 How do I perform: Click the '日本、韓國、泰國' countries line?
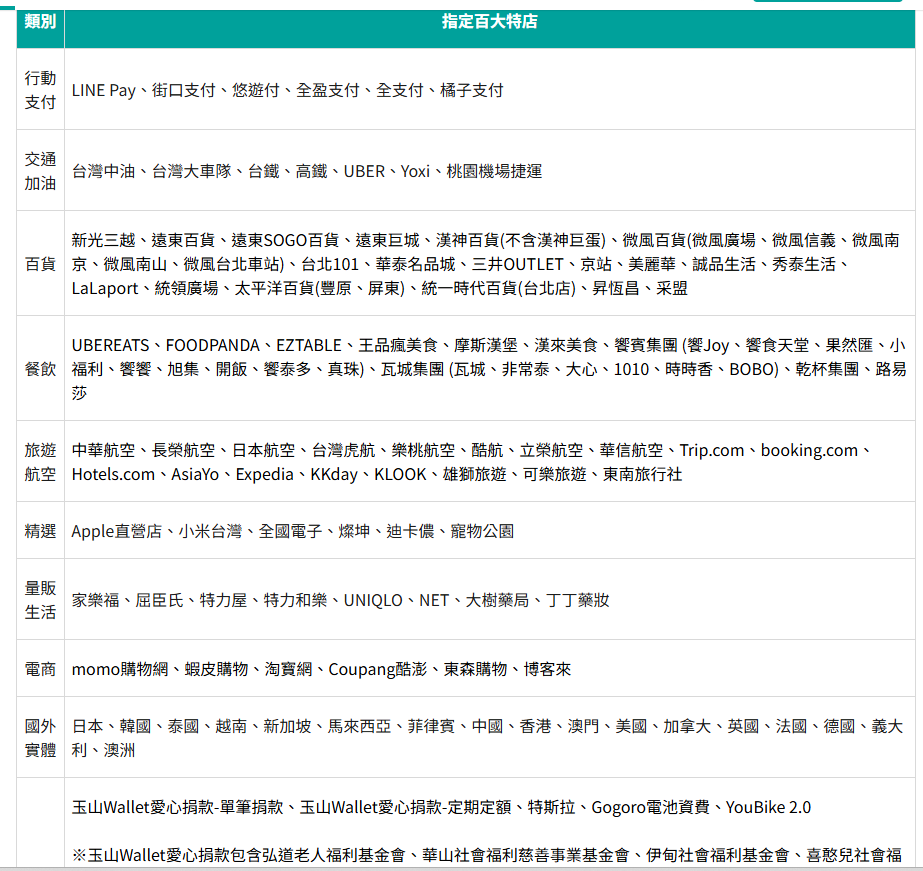coord(487,726)
